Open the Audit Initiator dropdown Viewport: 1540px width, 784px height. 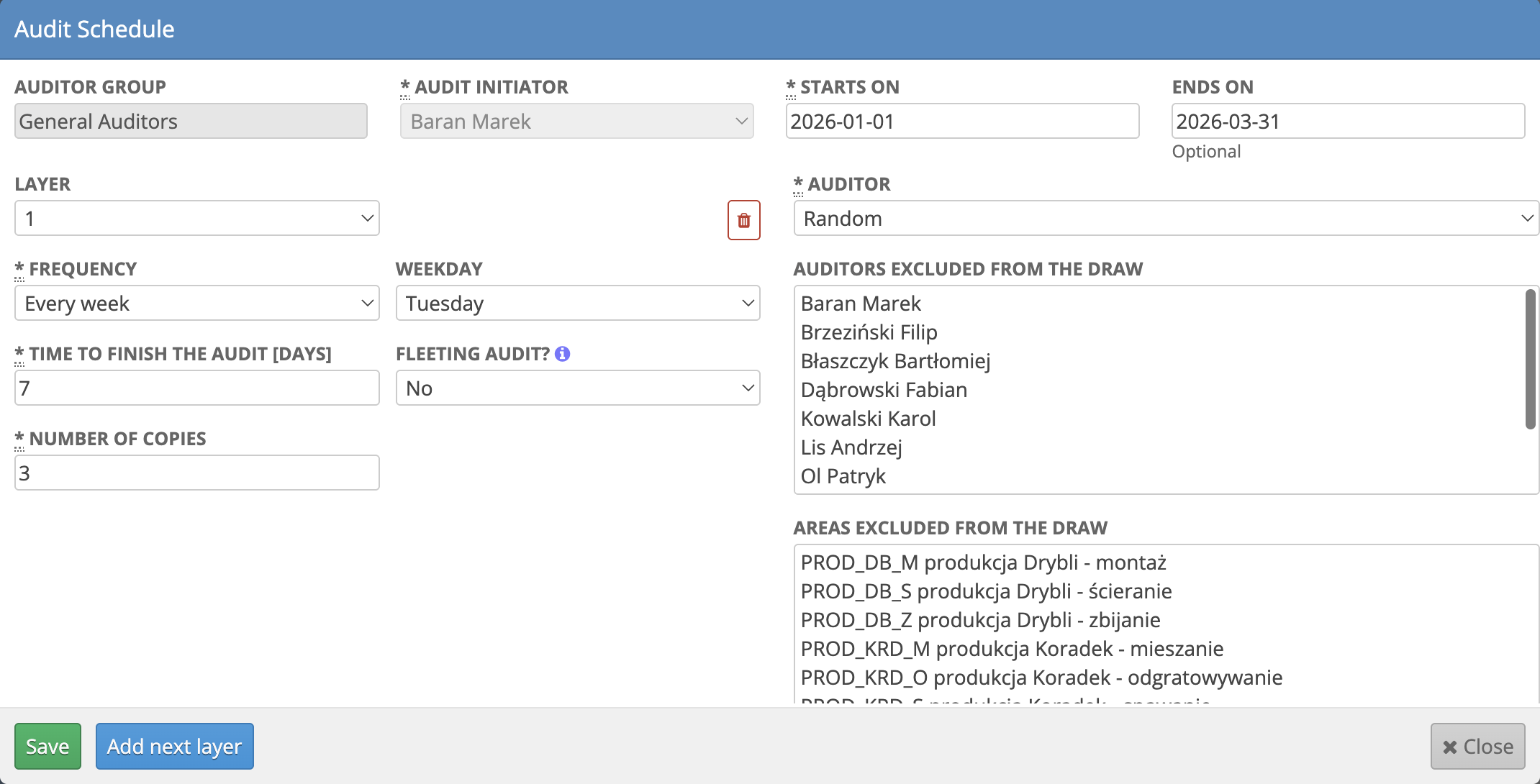click(x=576, y=121)
